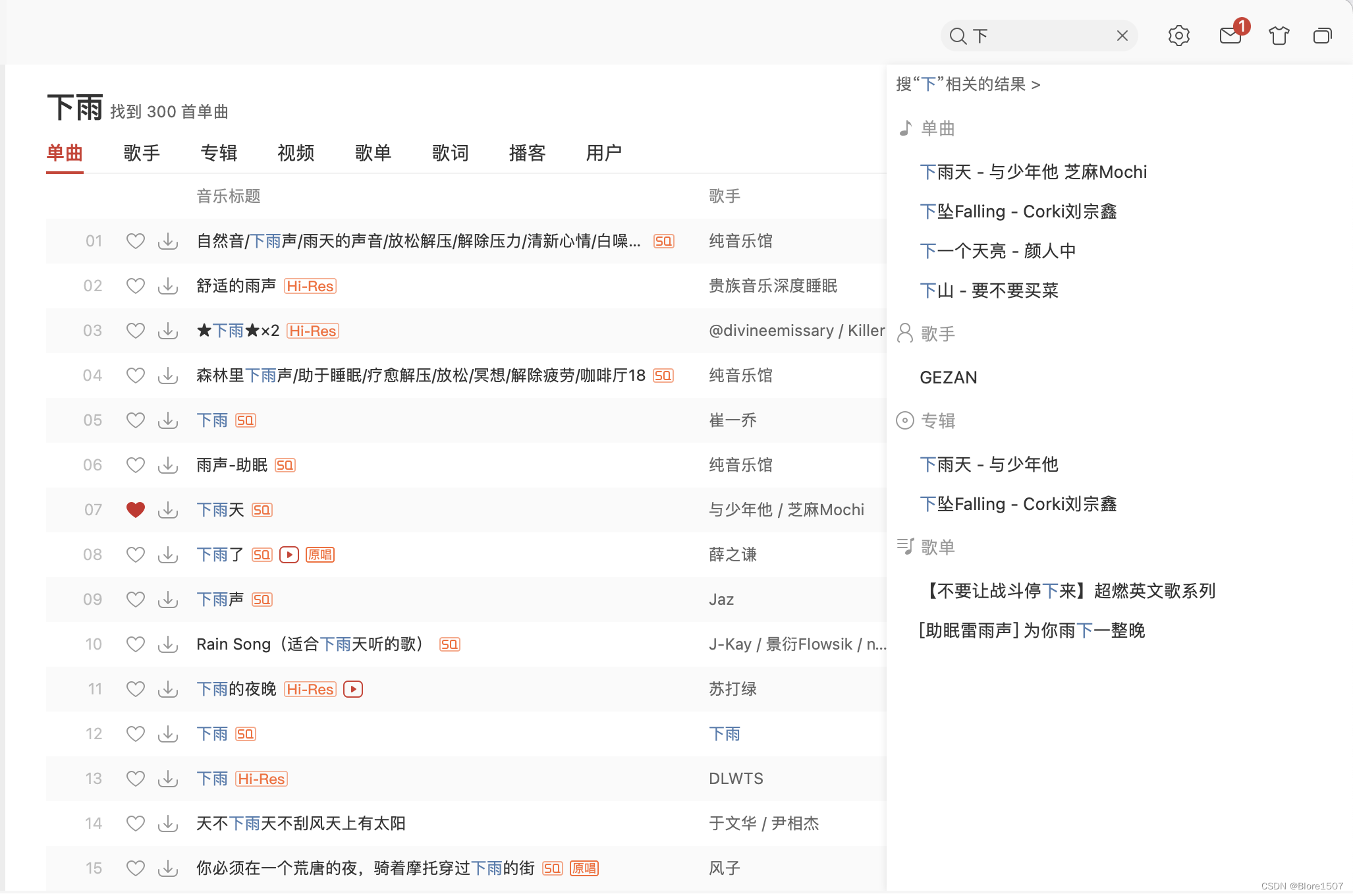Open the skin theme shirt icon
This screenshot has width=1353, height=896.
1279,36
